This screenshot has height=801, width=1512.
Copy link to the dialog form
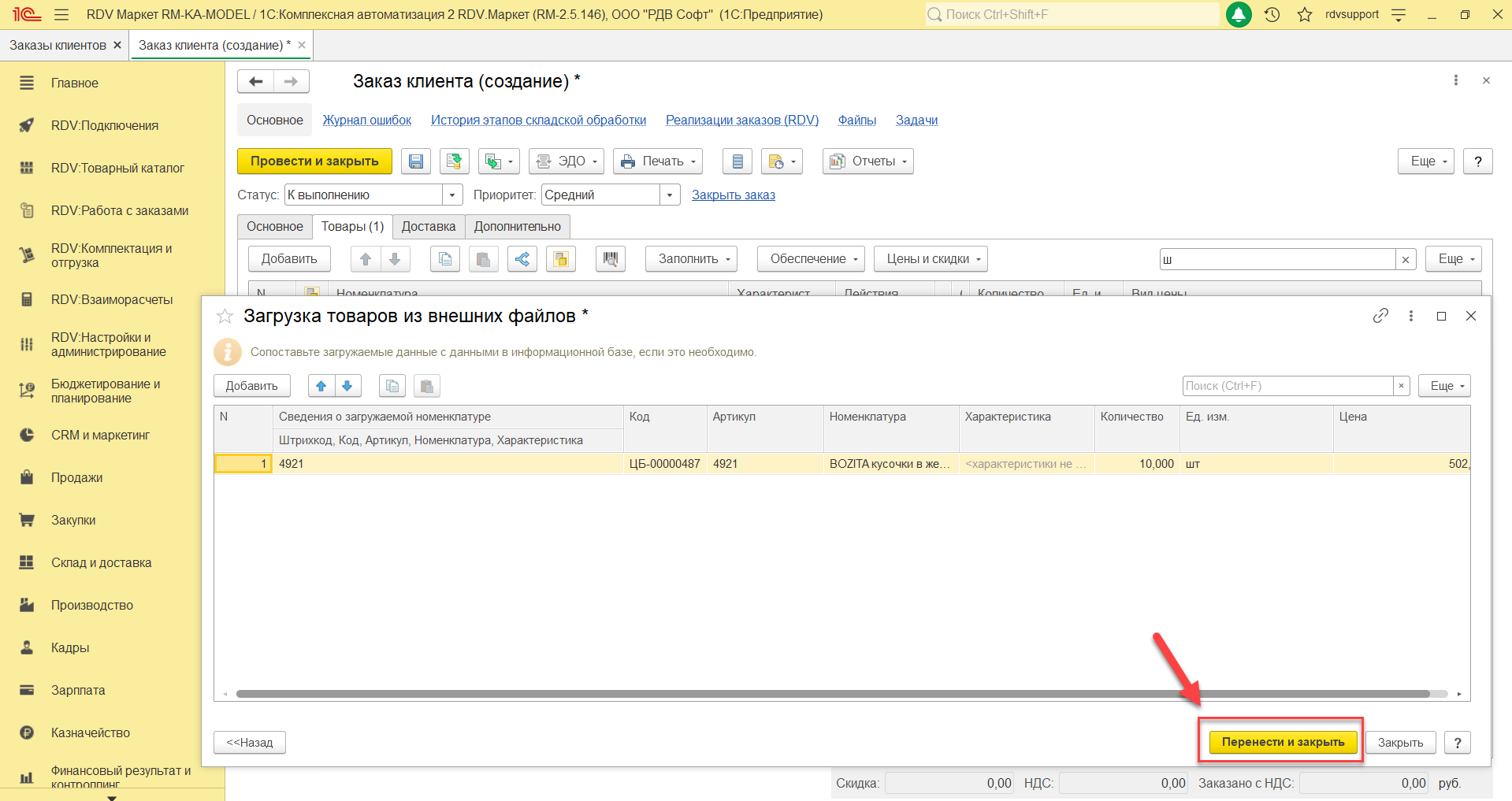click(1380, 316)
